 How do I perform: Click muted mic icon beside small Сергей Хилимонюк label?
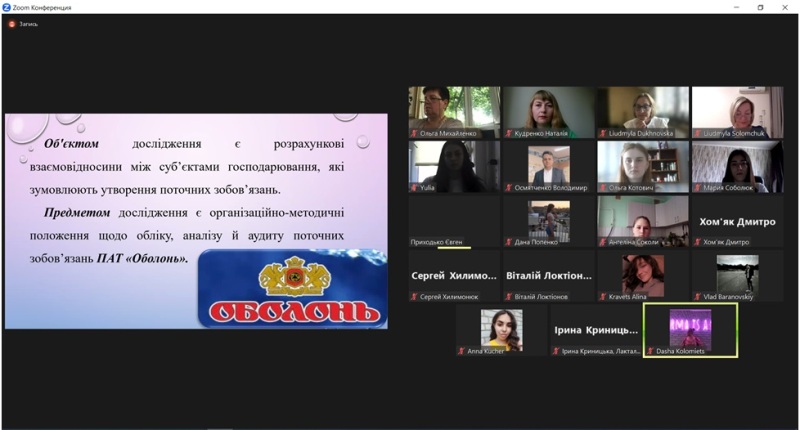(x=414, y=296)
